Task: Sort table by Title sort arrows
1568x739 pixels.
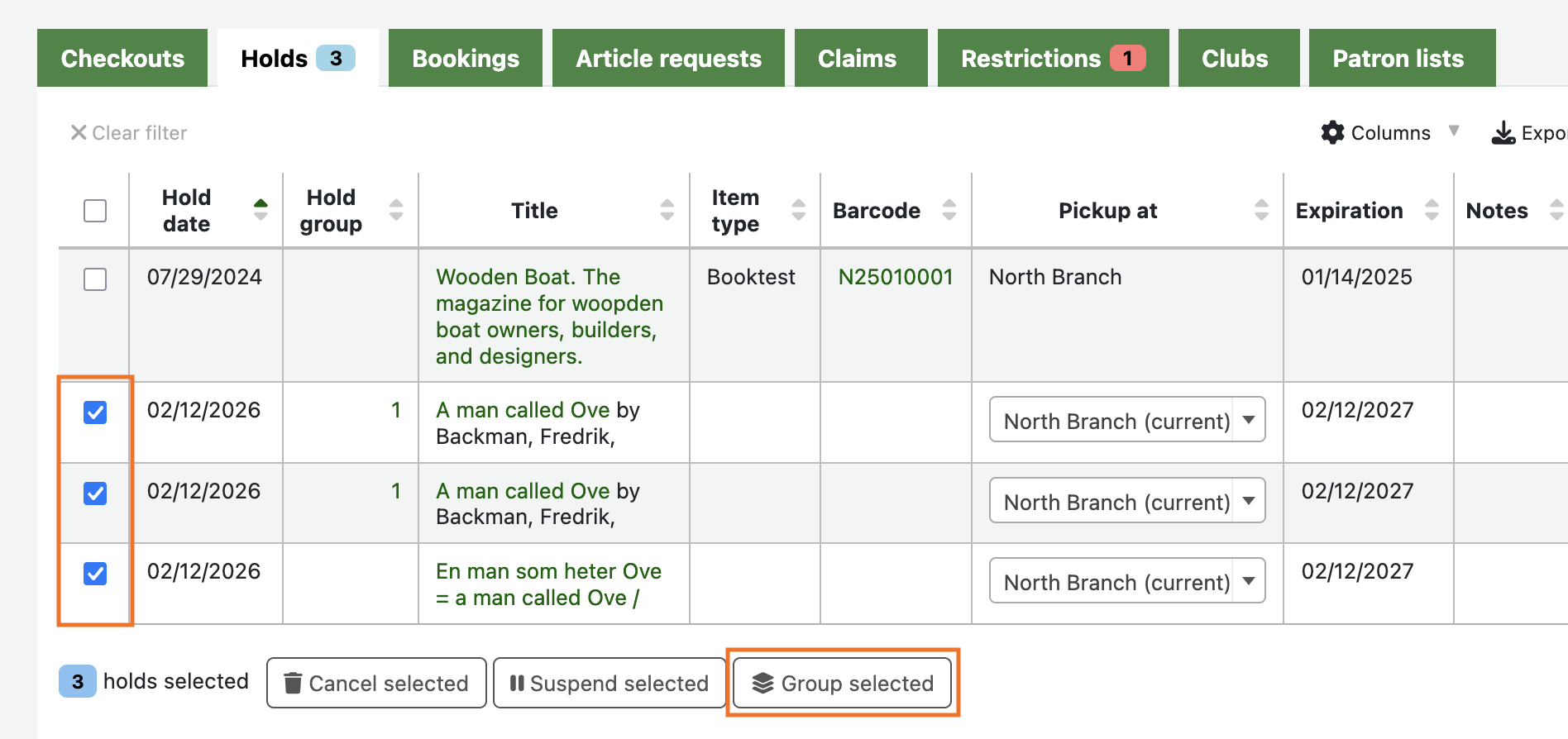Action: [x=667, y=210]
